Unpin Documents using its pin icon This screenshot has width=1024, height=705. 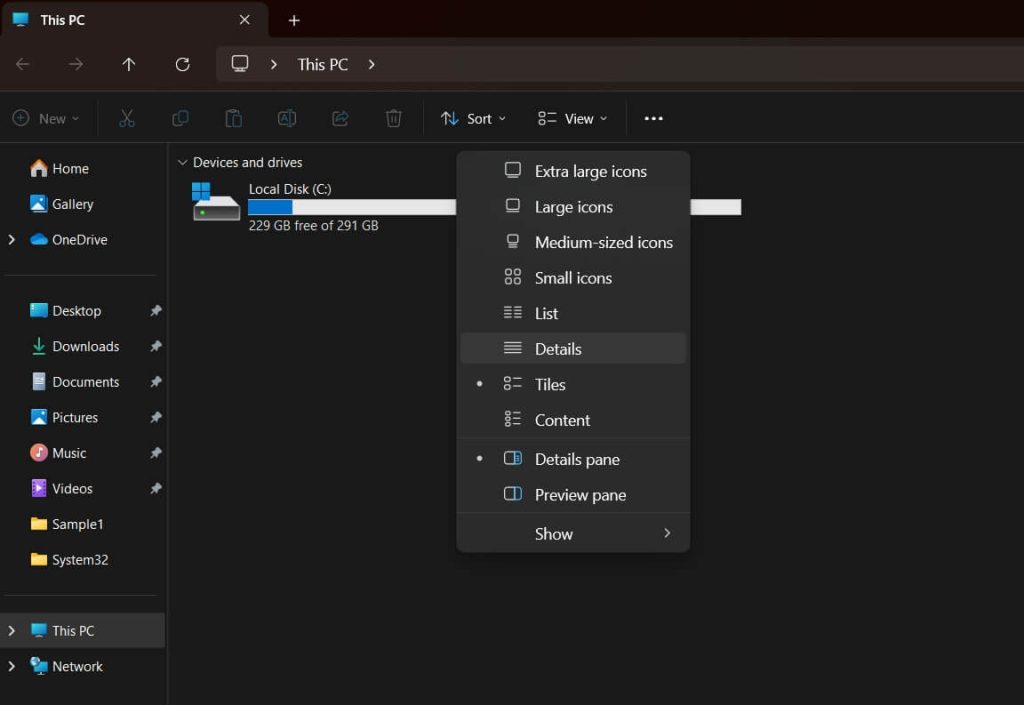coord(155,382)
